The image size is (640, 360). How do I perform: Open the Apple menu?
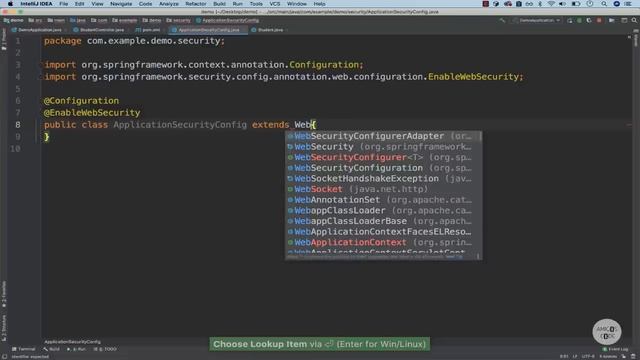10,4
